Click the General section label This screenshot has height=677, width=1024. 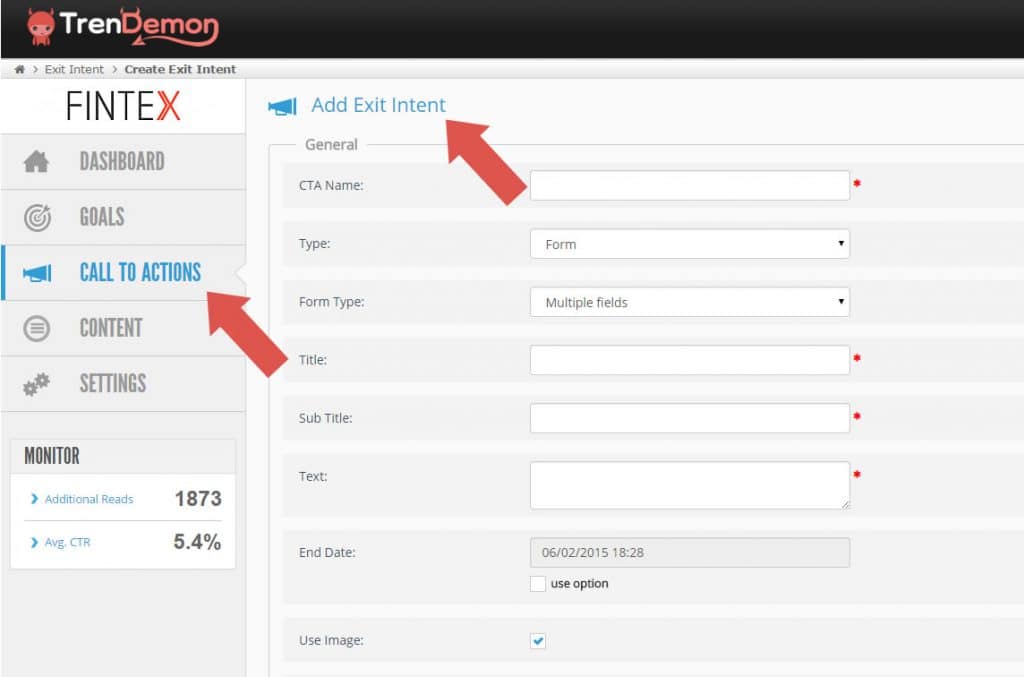(331, 144)
